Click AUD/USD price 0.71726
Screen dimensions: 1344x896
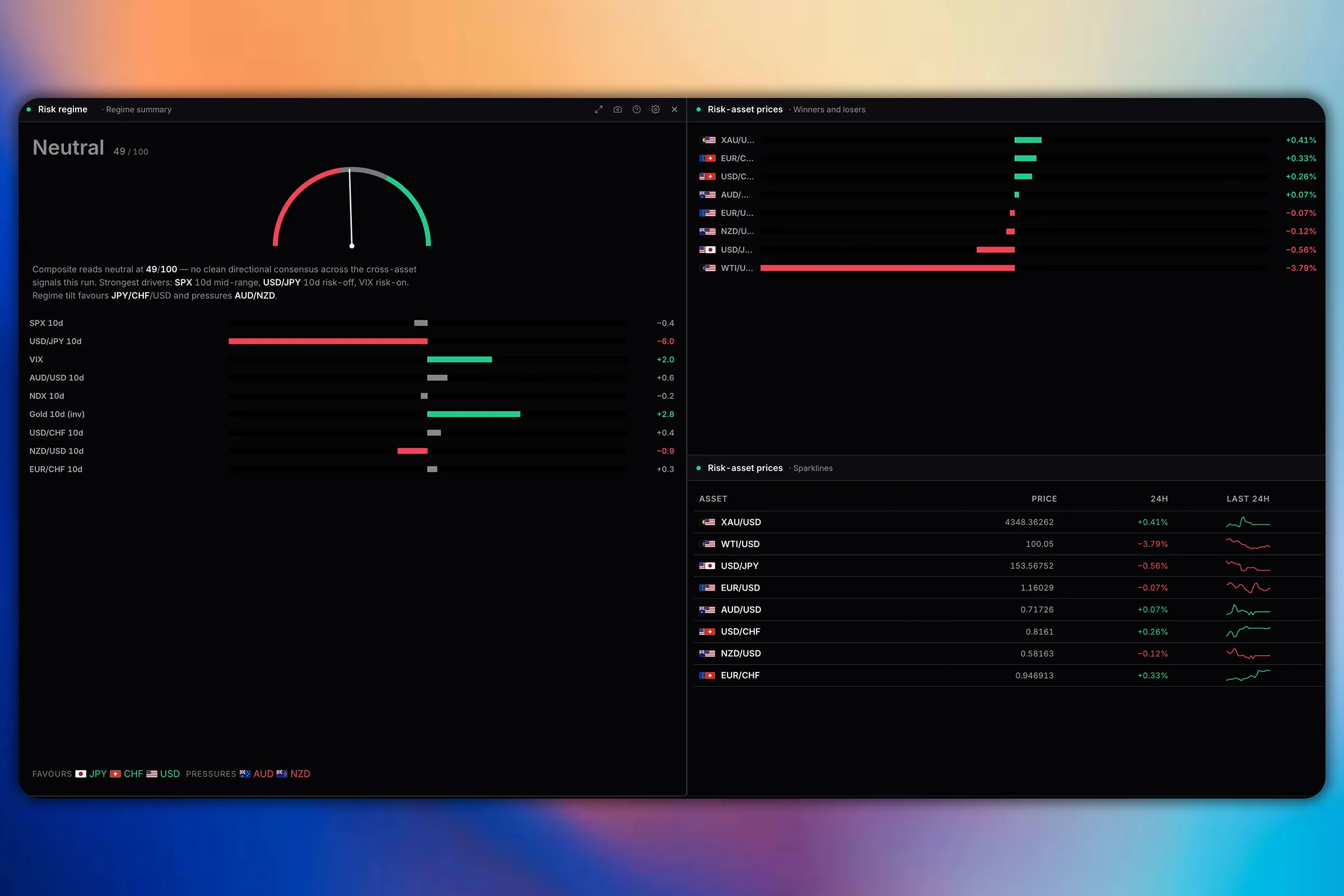pos(1037,610)
